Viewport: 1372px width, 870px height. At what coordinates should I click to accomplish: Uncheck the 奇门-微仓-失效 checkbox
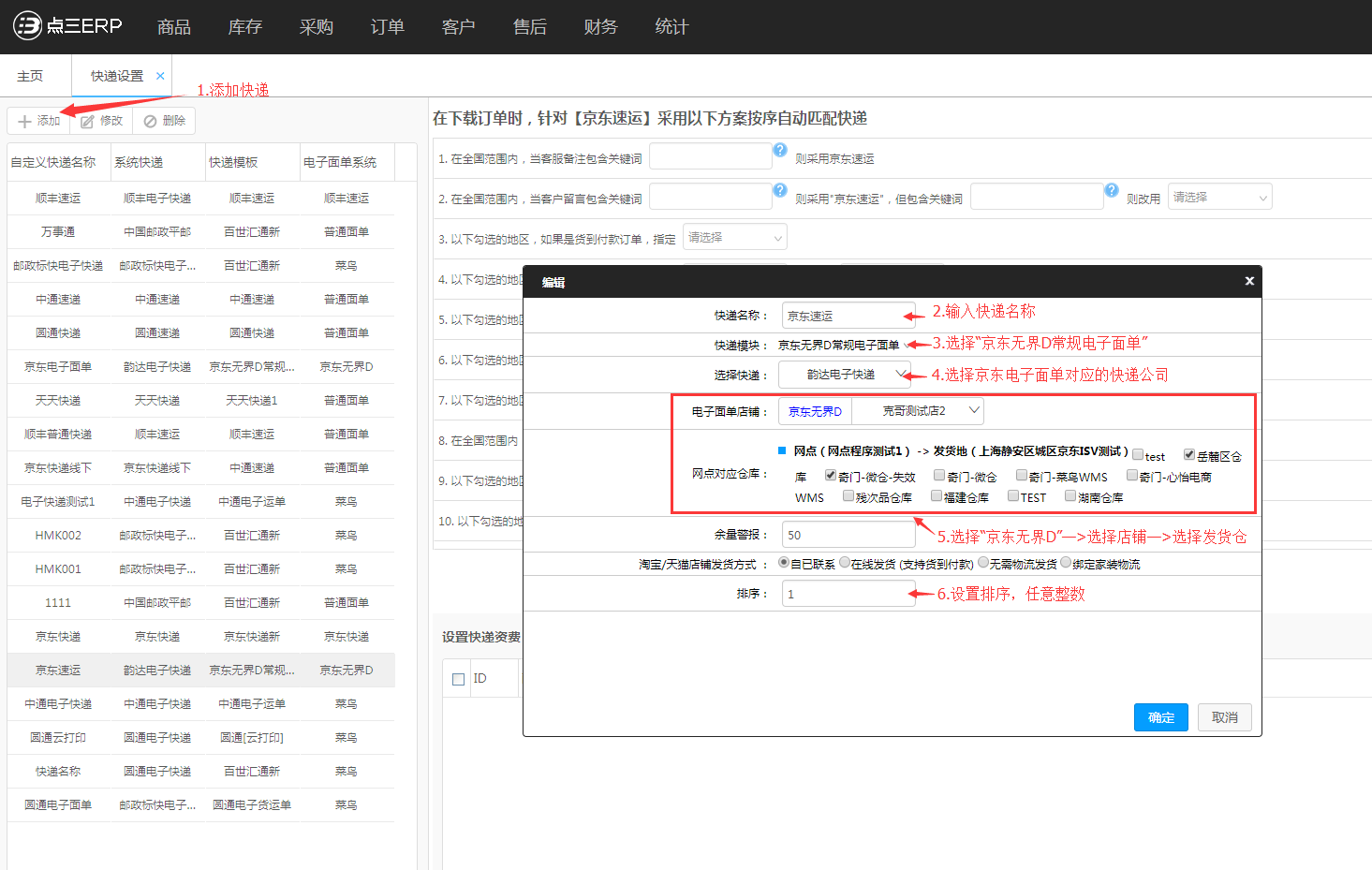pos(830,475)
